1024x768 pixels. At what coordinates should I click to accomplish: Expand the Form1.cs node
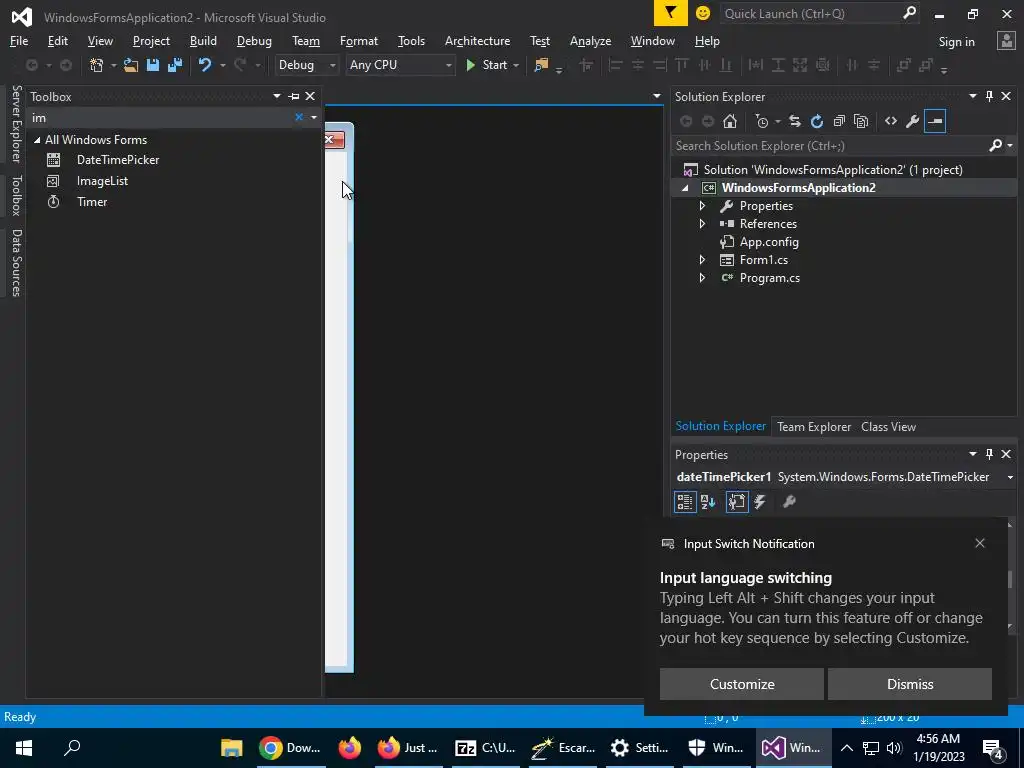703,260
